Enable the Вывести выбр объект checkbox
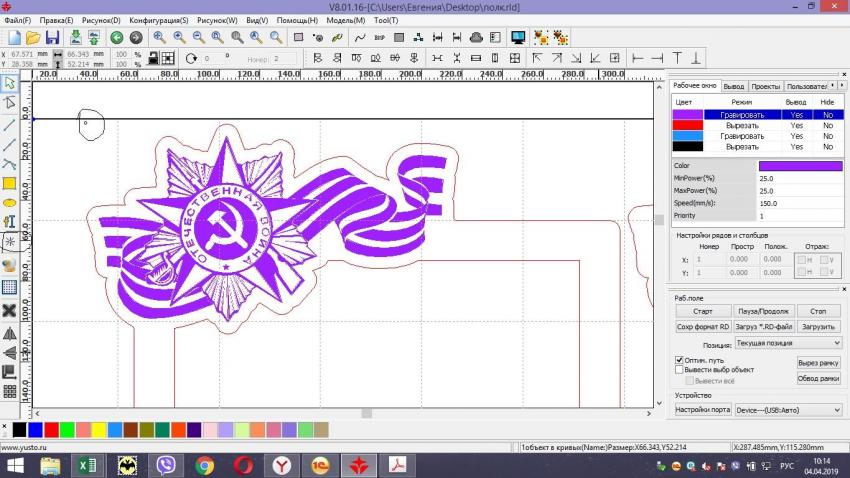 click(680, 370)
